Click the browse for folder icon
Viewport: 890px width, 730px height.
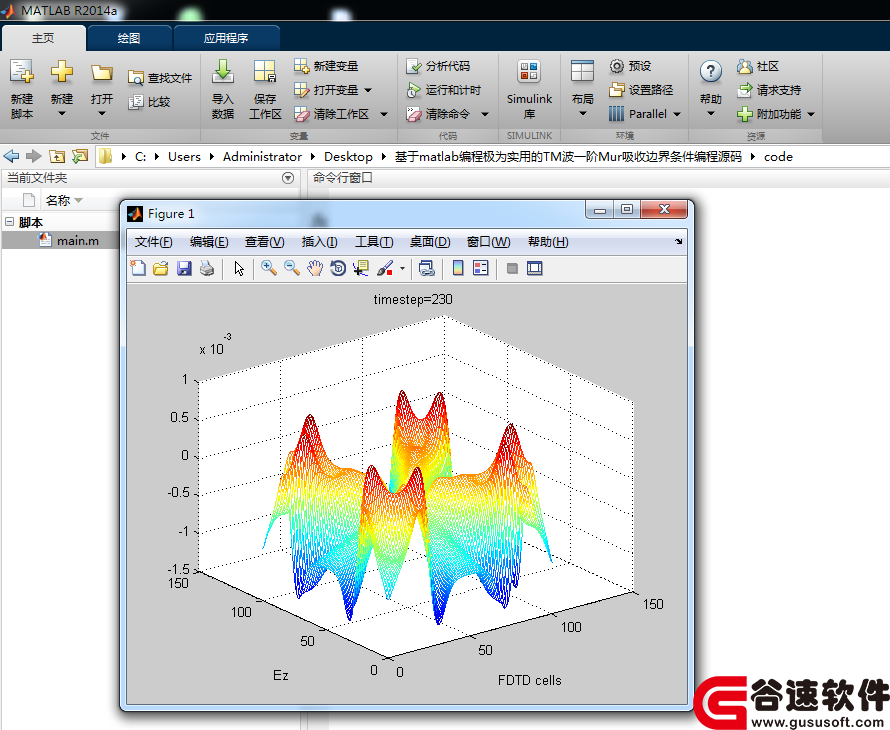click(80, 156)
